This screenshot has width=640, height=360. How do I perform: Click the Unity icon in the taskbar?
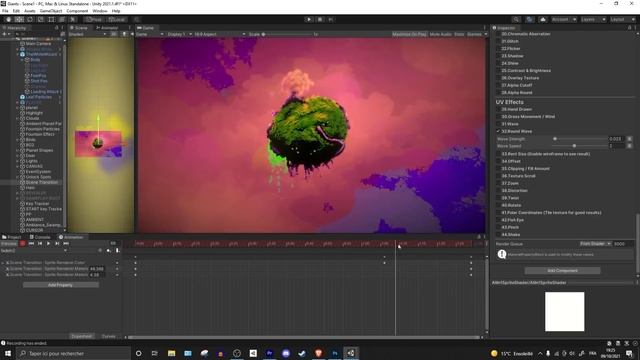pyautogui.click(x=351, y=353)
